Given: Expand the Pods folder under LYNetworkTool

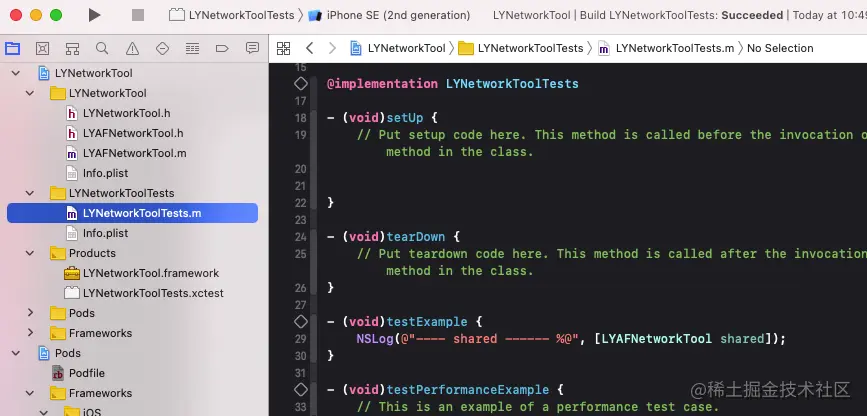Looking at the screenshot, I should click(x=30, y=313).
